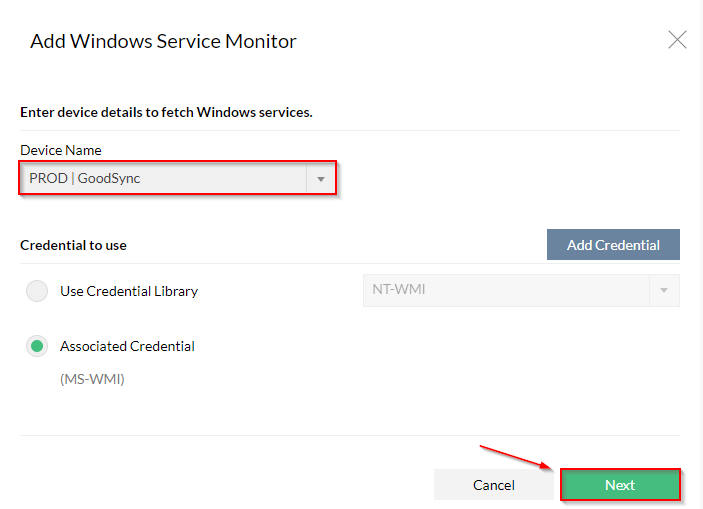Click the arrow on the NT-WMI combo box

(664, 290)
